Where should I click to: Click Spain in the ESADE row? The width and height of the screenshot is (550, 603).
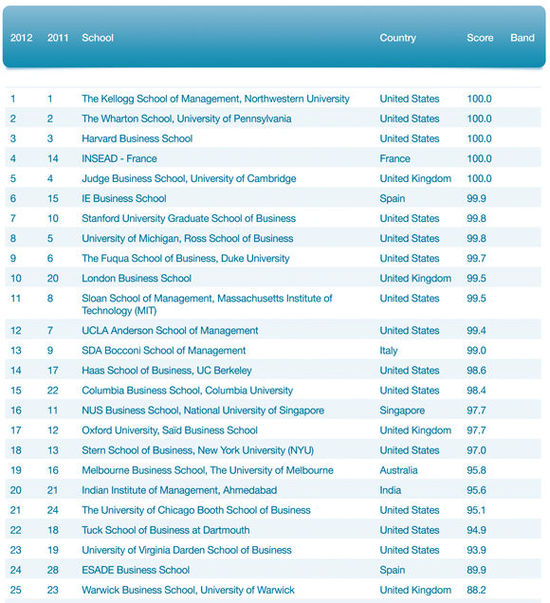392,570
